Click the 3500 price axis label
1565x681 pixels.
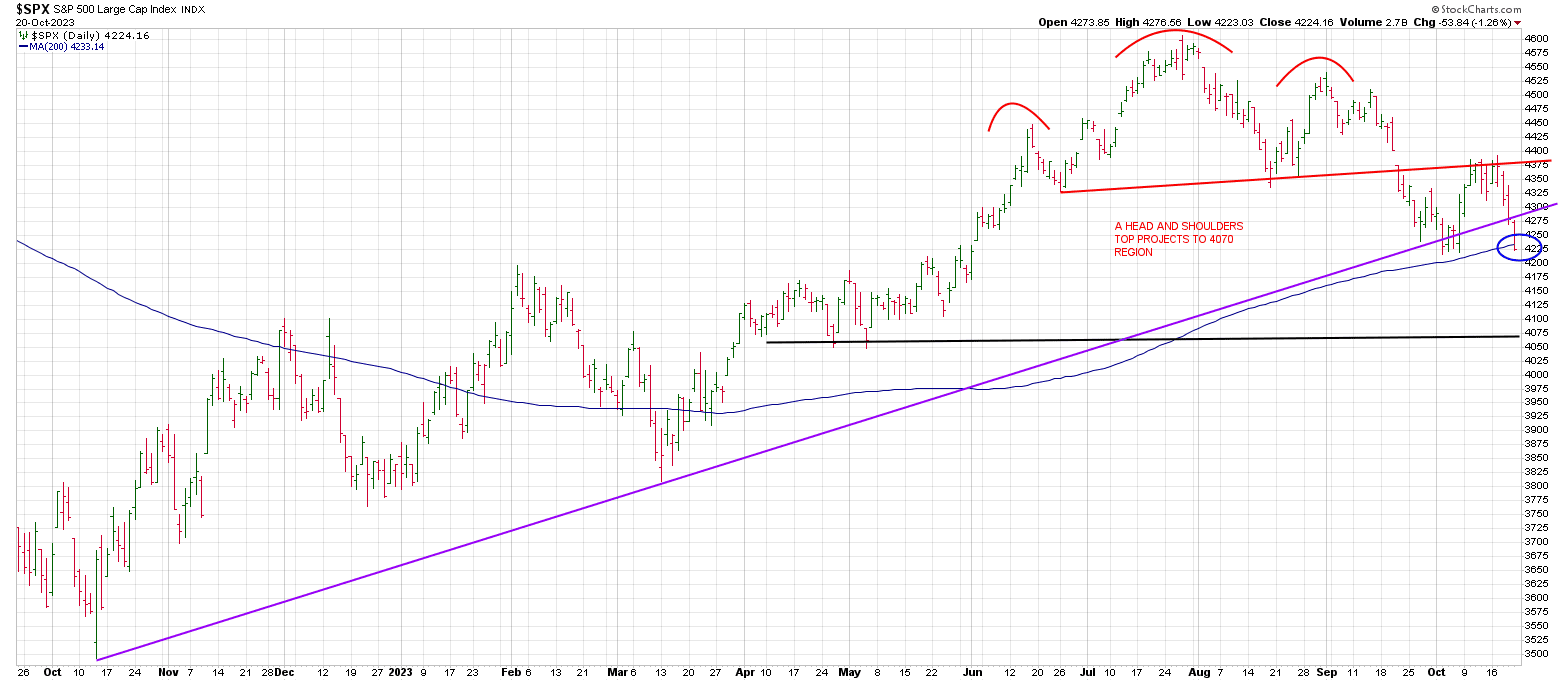1535,653
